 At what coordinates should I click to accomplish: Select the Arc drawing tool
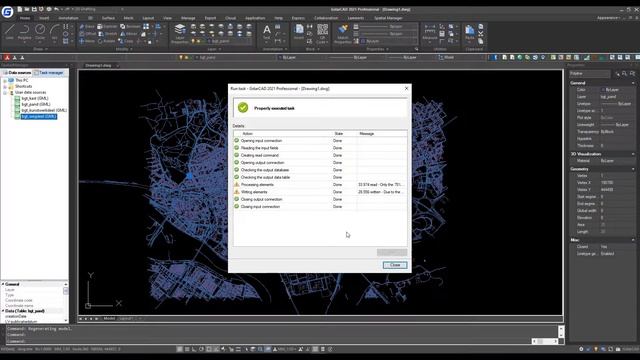(55, 32)
